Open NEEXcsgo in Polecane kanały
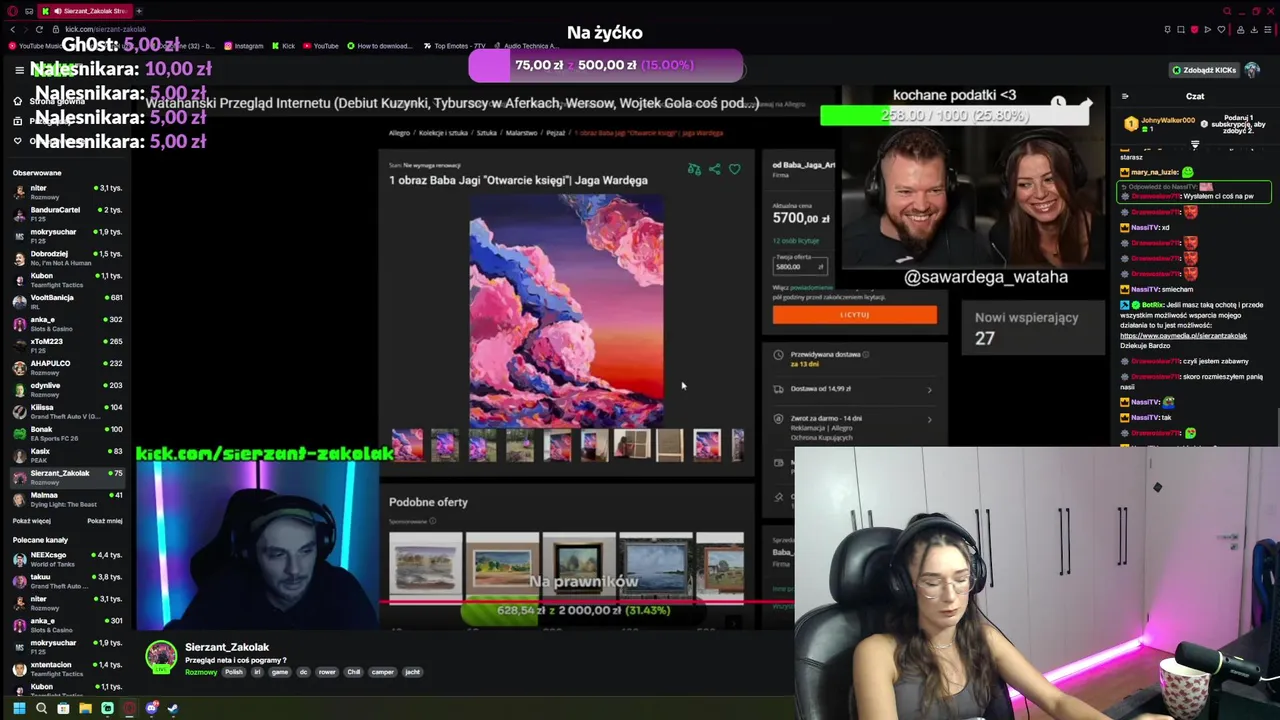The image size is (1280, 720). pos(66,558)
